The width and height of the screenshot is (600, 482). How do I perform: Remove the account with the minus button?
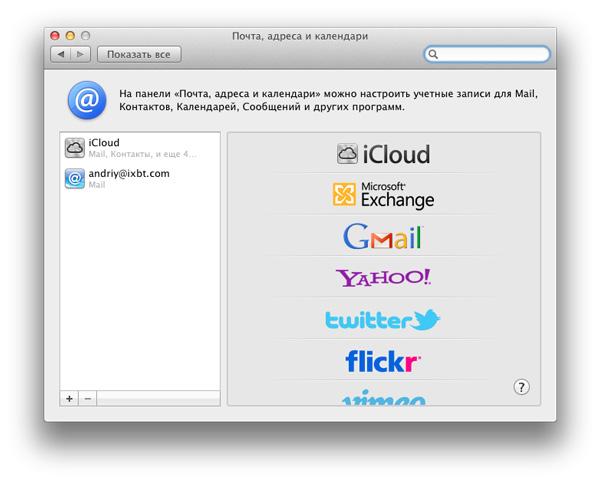coord(88,399)
